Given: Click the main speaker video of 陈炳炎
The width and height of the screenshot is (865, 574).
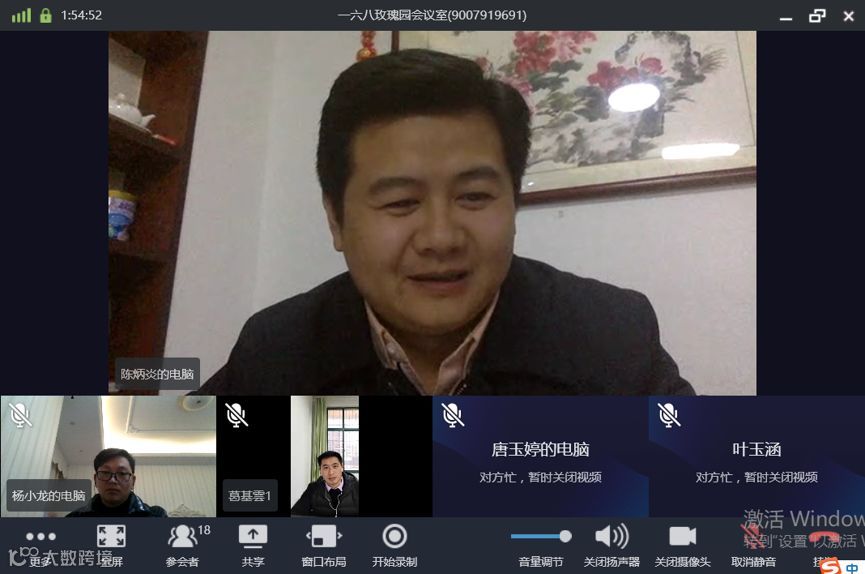Looking at the screenshot, I should coord(432,212).
